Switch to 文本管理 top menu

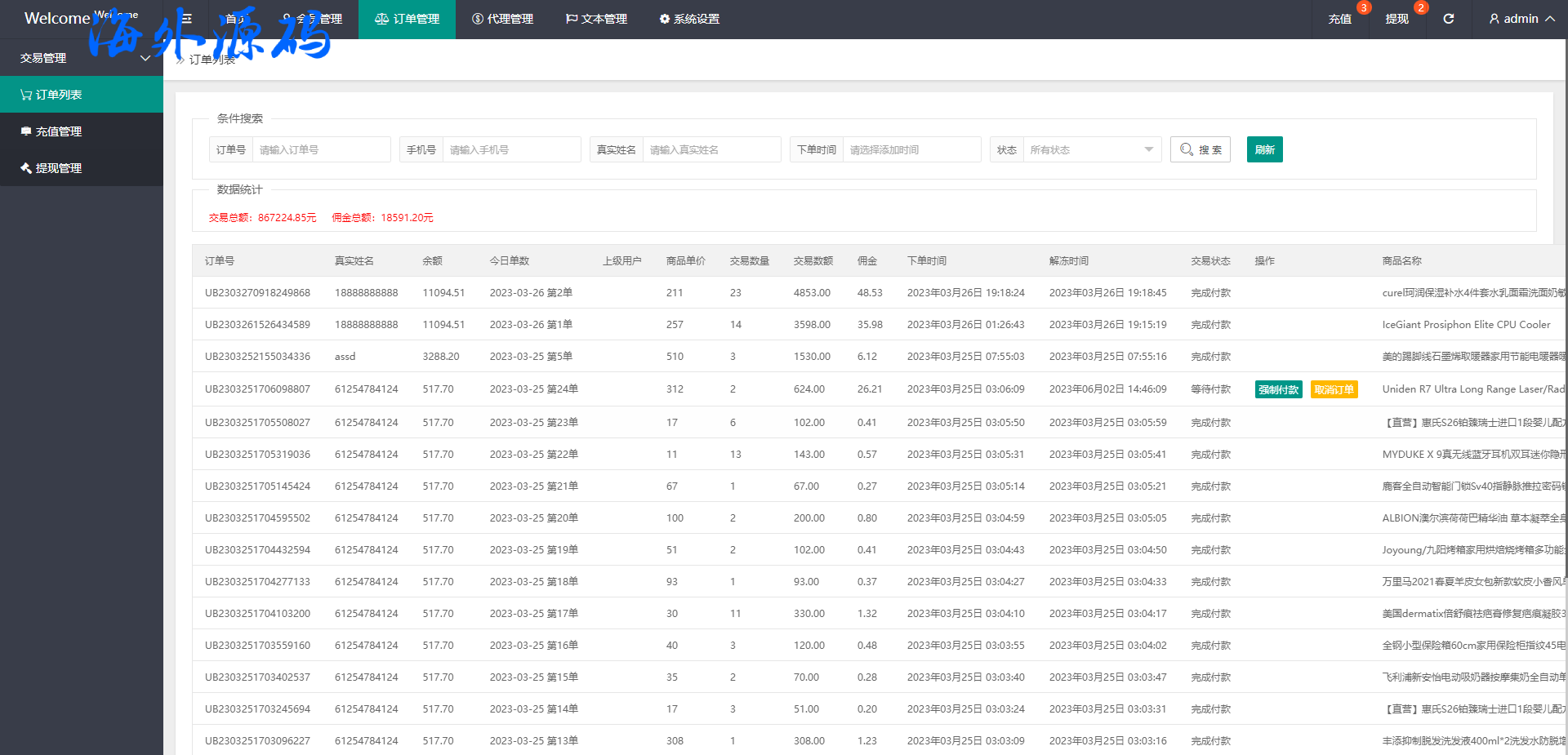[596, 19]
